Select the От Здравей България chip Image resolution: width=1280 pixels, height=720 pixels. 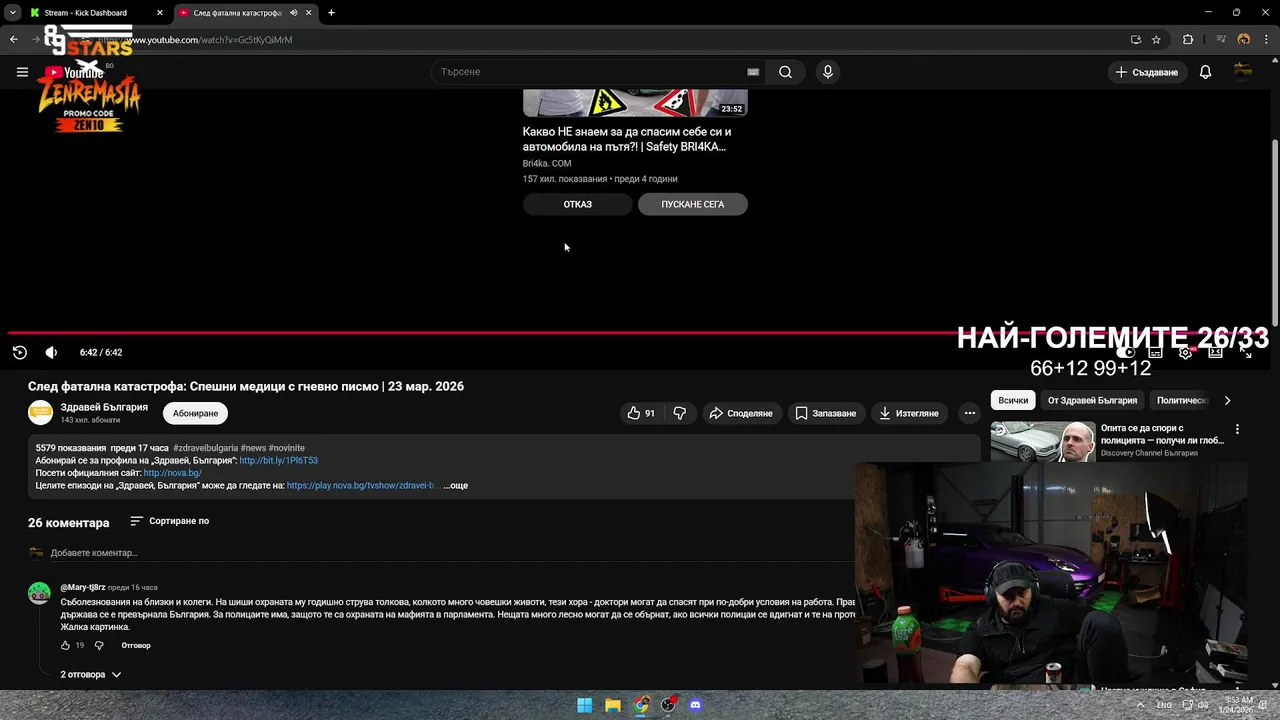pos(1092,400)
